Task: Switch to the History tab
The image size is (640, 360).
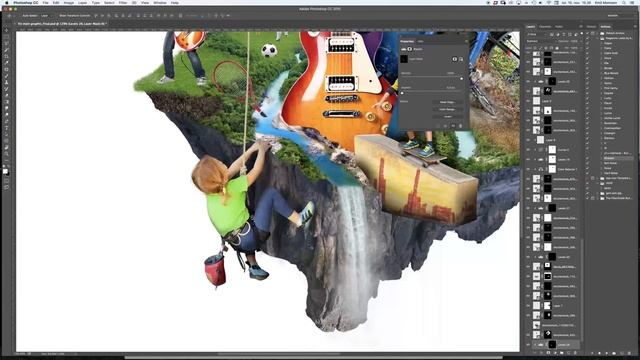Action: pos(591,27)
